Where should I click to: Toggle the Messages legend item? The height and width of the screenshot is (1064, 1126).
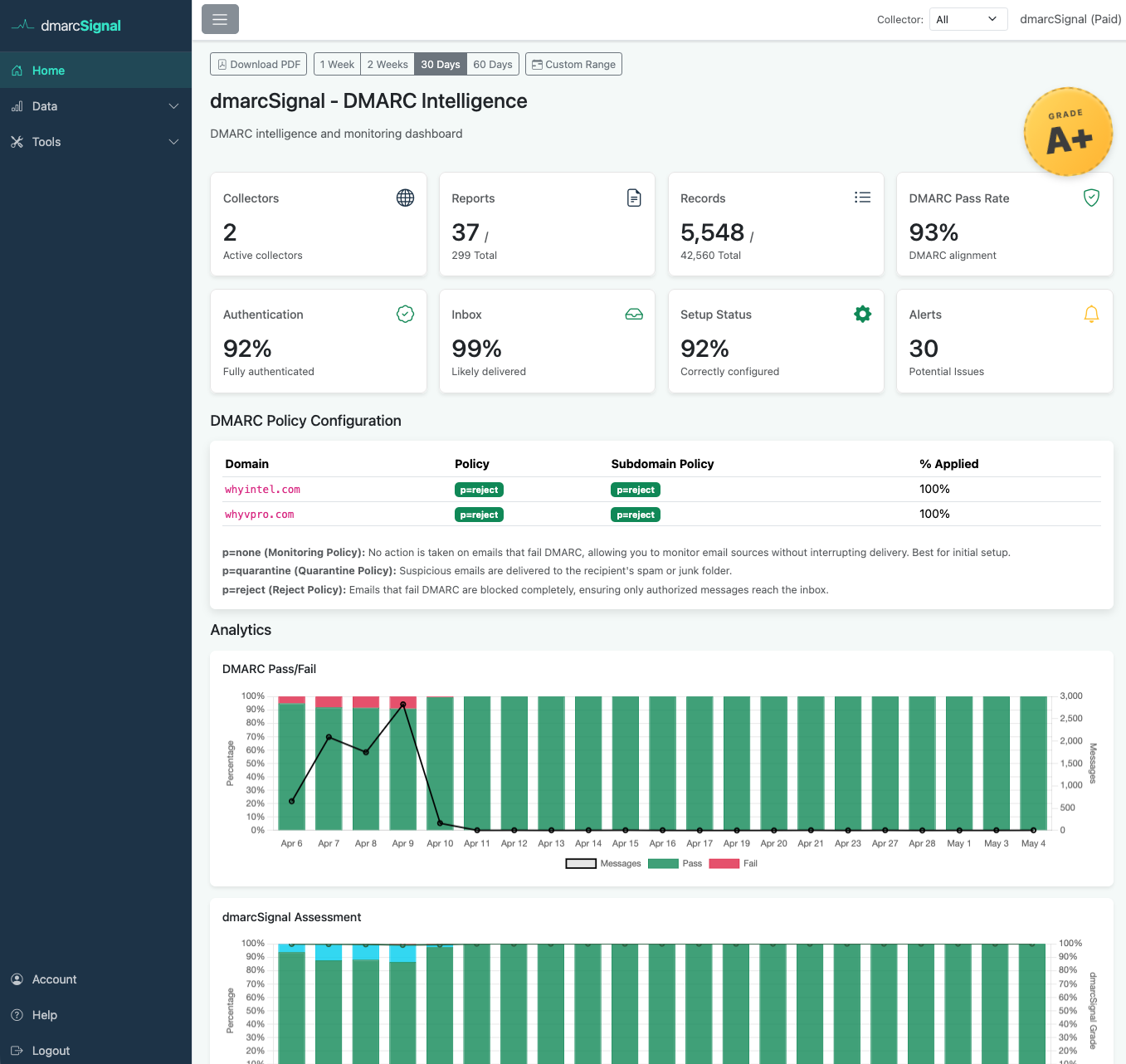point(603,863)
